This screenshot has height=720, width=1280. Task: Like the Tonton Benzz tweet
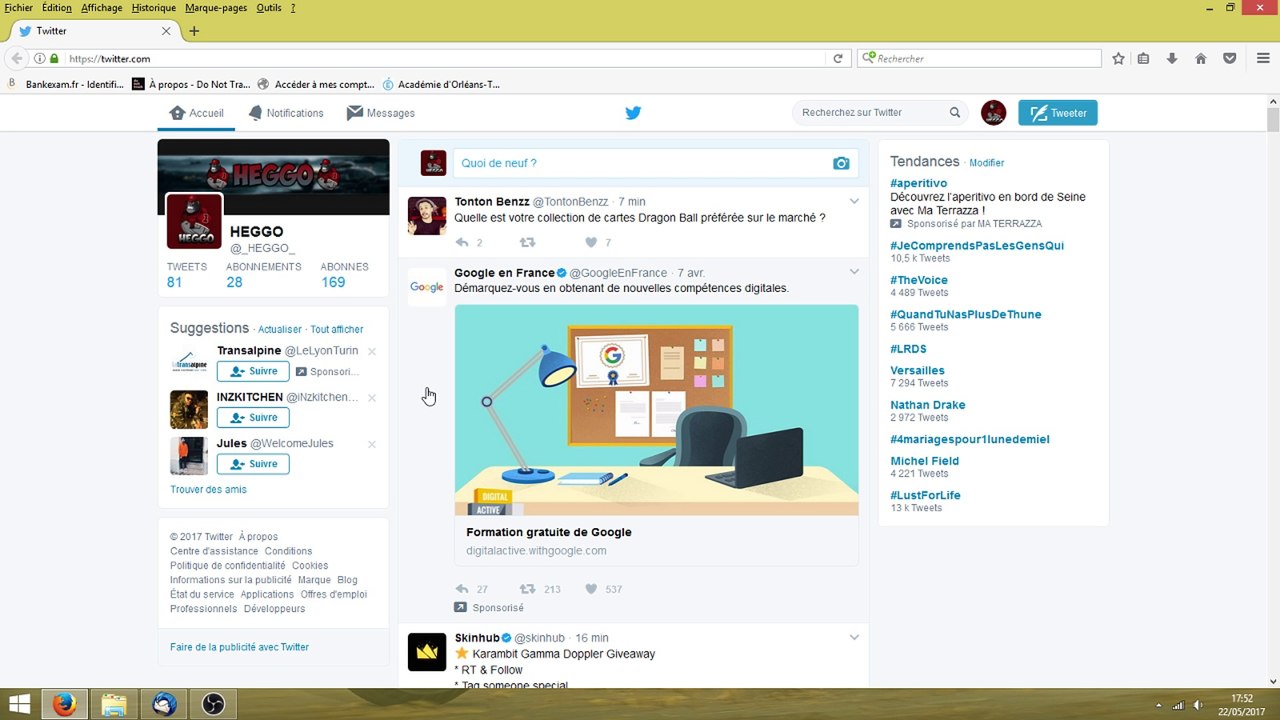click(x=591, y=242)
